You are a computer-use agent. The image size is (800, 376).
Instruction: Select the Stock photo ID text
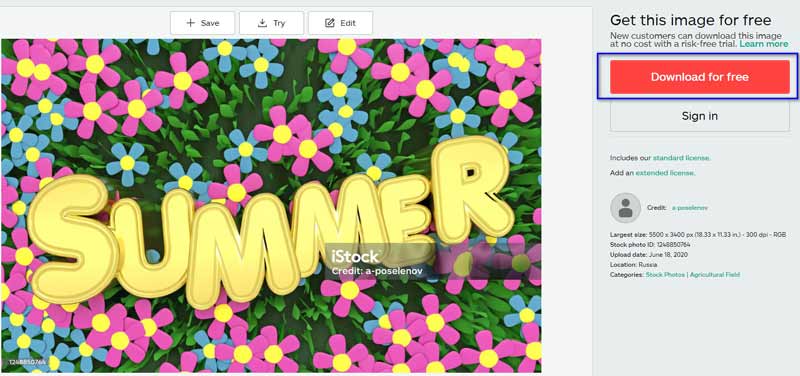[650, 244]
